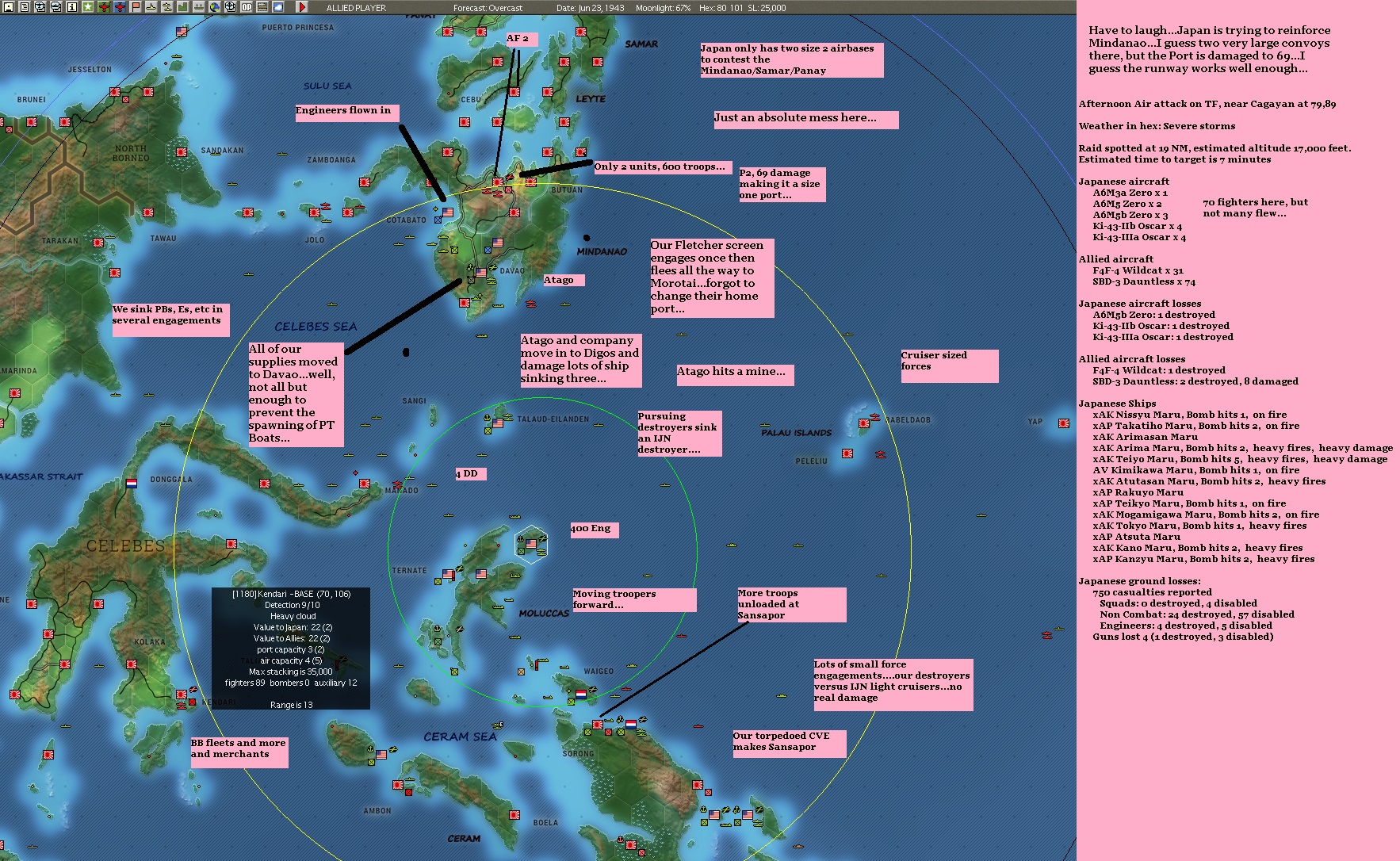This screenshot has width=1400, height=861.
Task: Click the double yellow ships icon
Action: tap(167, 7)
